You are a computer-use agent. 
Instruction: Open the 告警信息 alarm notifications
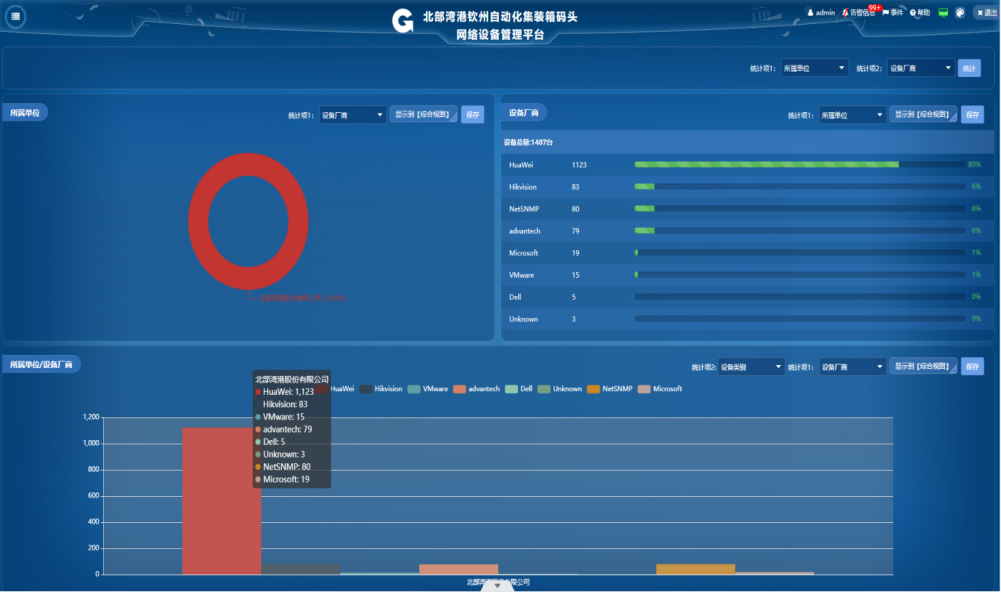pos(846,13)
